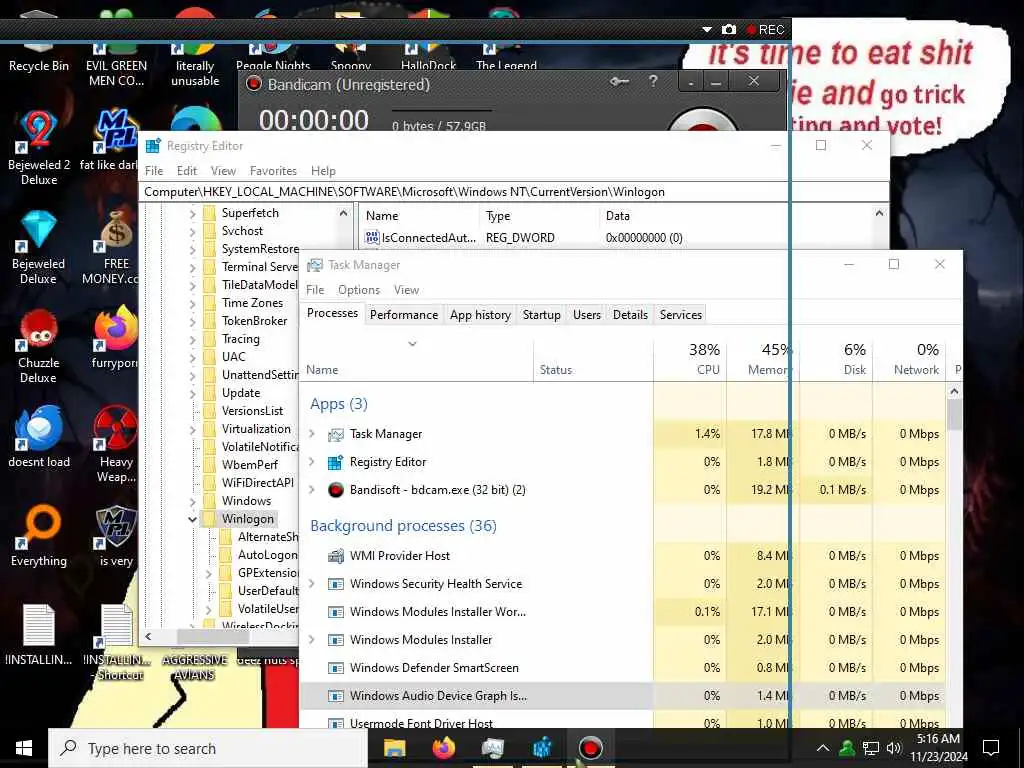Viewport: 1024px width, 768px height.
Task: Open Firefox from the taskbar
Action: click(443, 748)
